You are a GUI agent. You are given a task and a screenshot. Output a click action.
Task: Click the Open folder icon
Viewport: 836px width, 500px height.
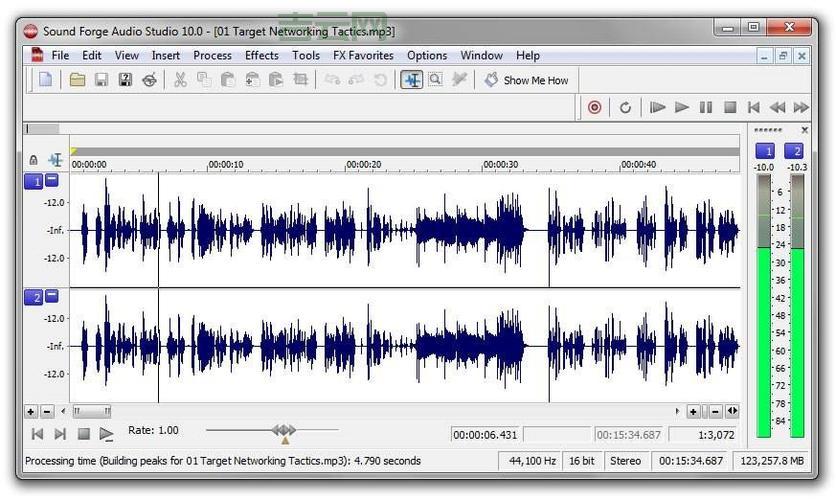click(x=77, y=80)
